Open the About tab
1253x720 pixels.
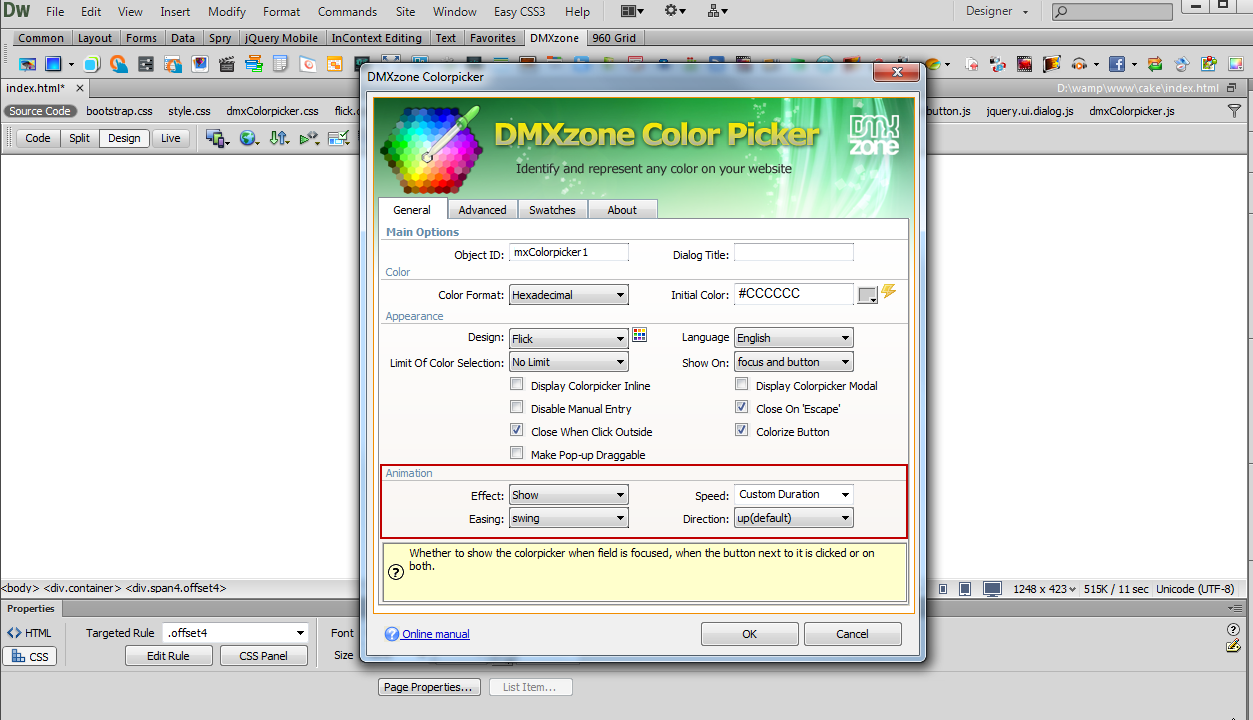[x=622, y=210]
